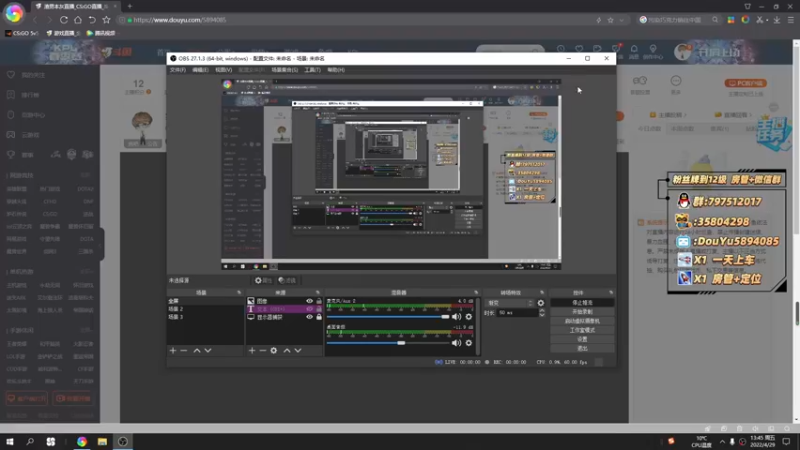This screenshot has height=450, width=800.
Task: Toggle lock on the display capture source
Action: coord(319,317)
